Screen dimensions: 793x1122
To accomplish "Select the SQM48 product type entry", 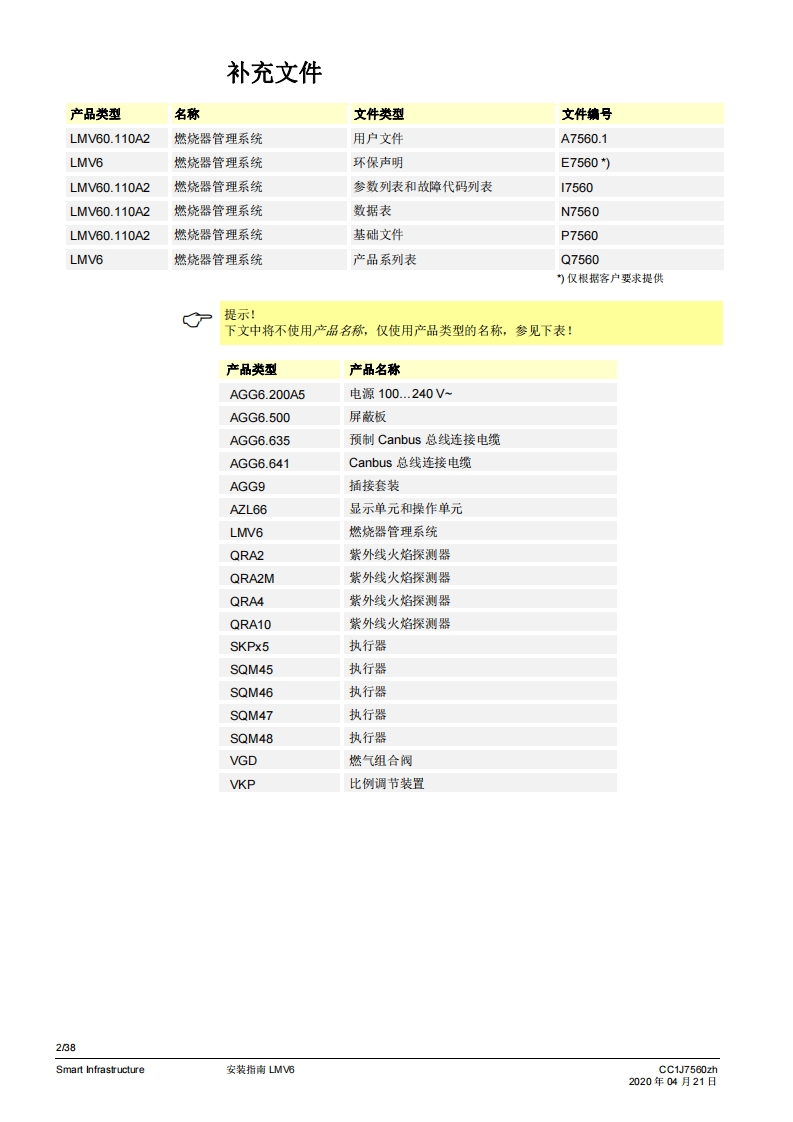I will [251, 738].
